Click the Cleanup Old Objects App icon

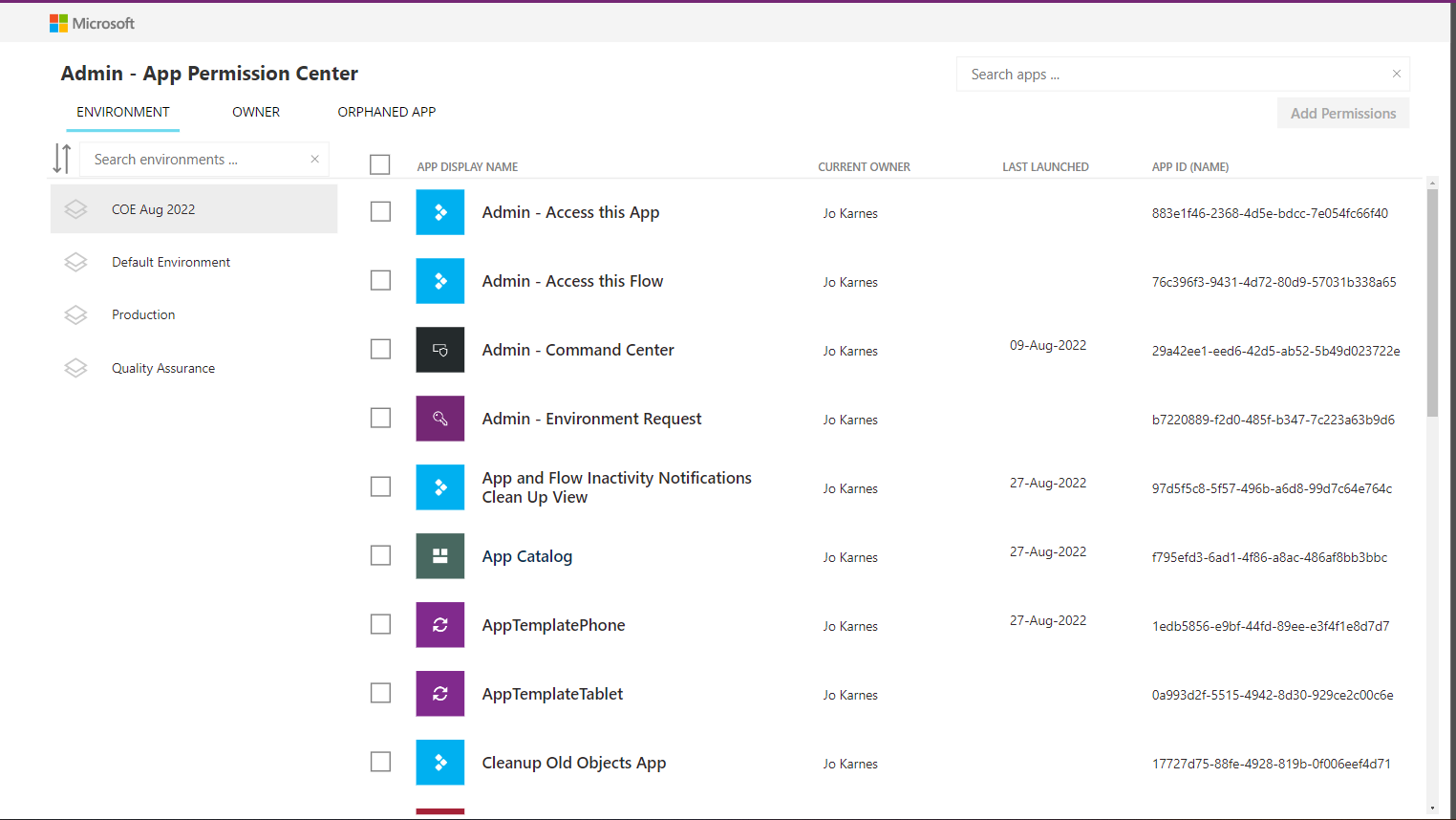coord(439,763)
